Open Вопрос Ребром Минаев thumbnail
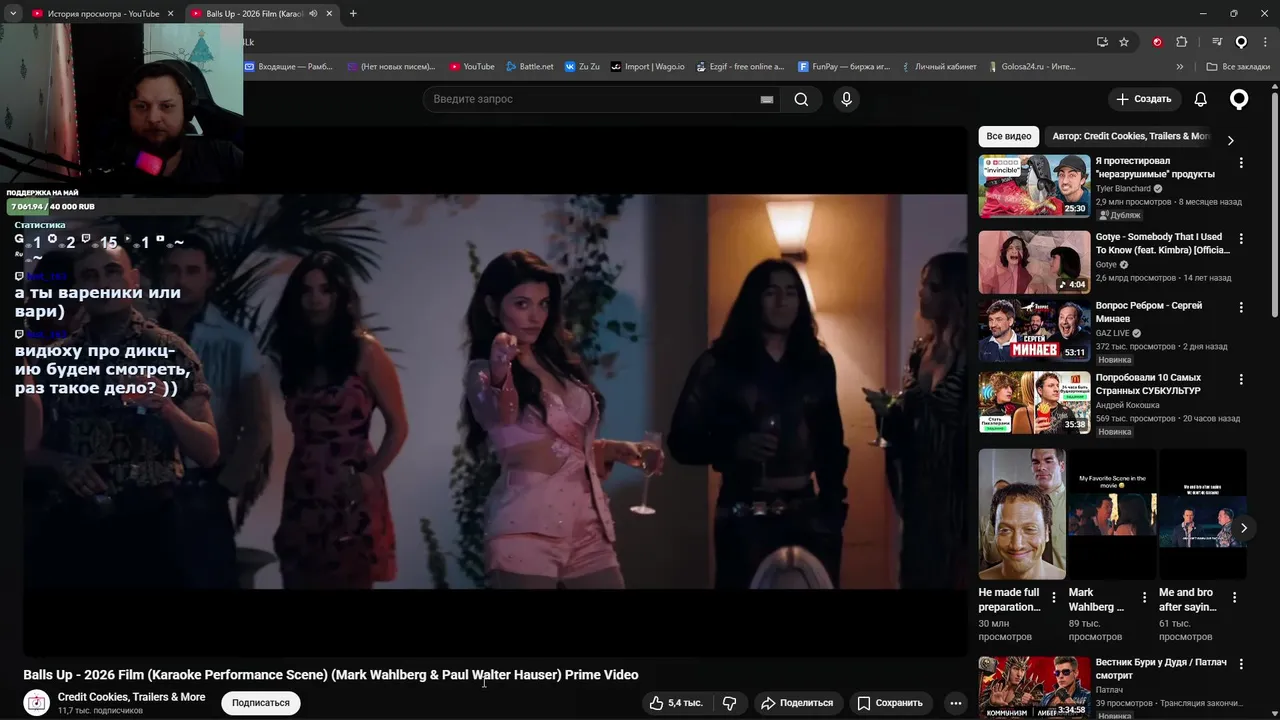Viewport: 1280px width, 720px height. tap(1034, 330)
